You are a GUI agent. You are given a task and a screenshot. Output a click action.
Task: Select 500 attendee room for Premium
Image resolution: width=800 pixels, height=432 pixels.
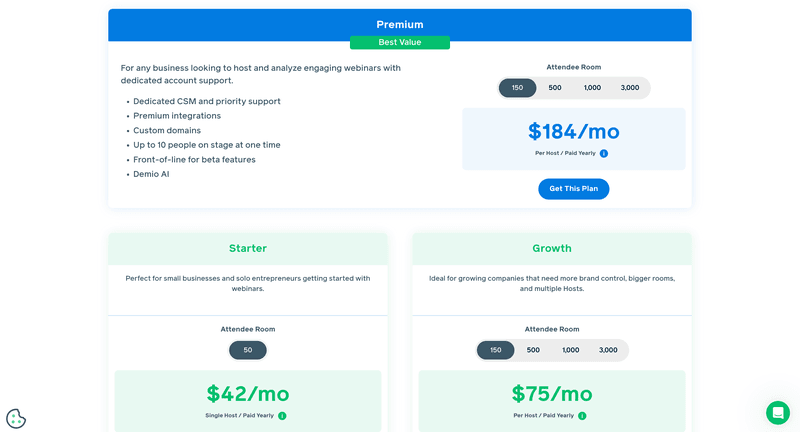[x=555, y=88]
